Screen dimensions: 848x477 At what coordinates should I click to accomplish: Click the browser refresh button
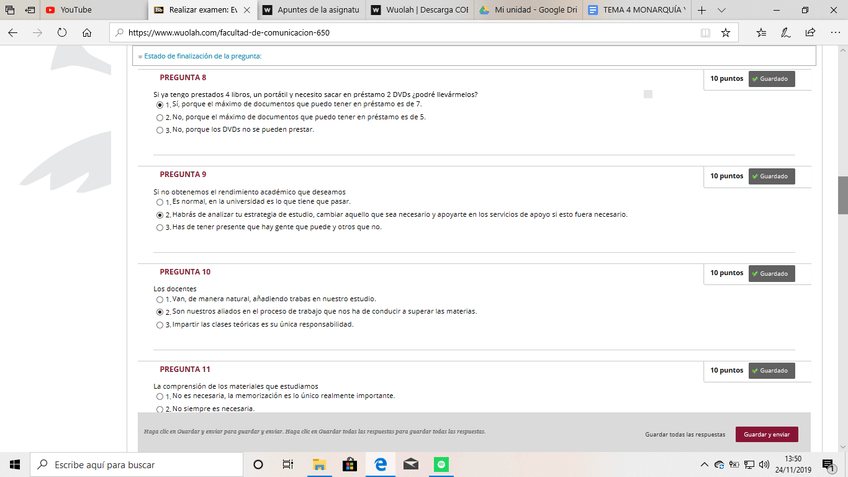[62, 32]
